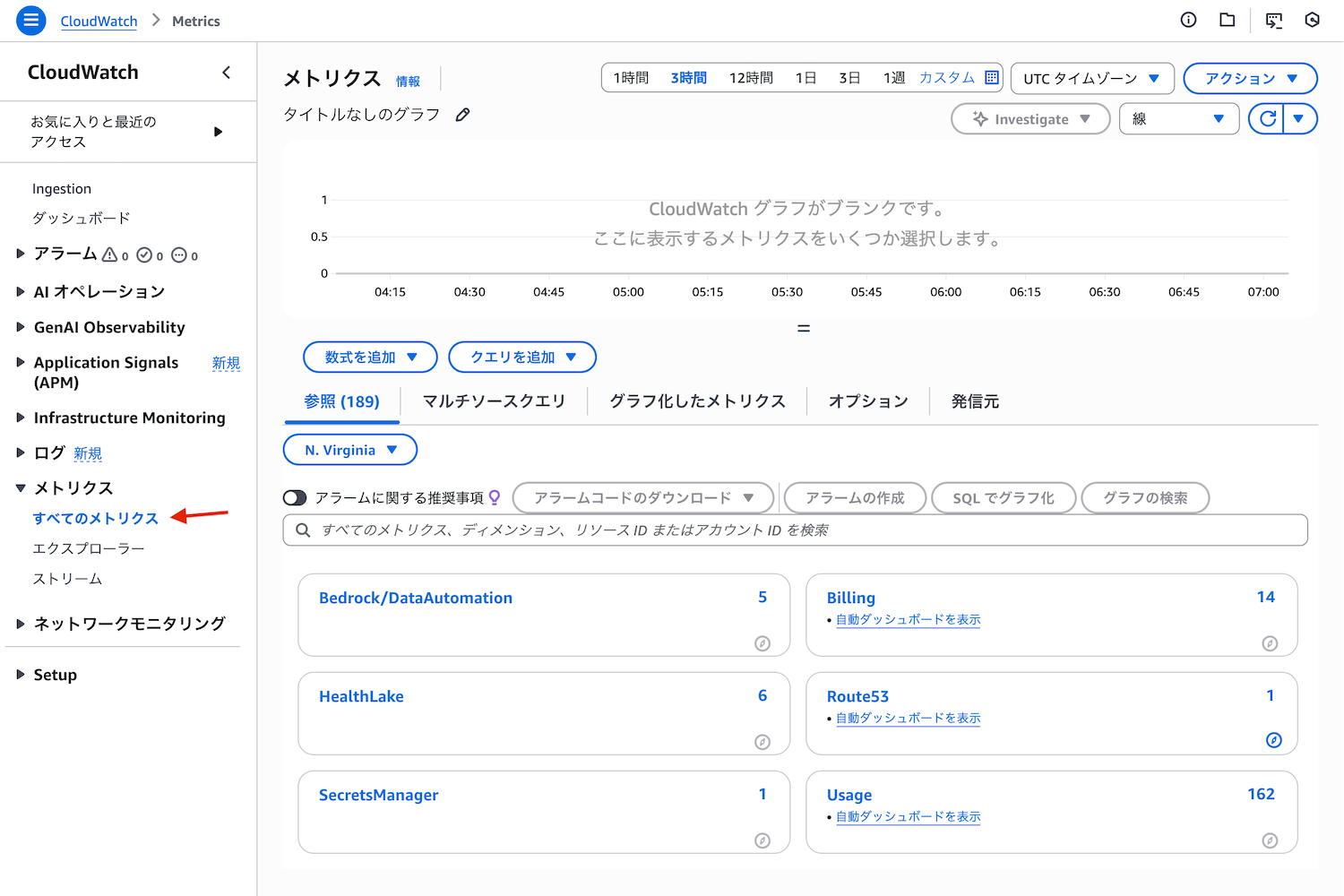This screenshot has width=1344, height=896.
Task: Toggle alarm recommendations switch
Action: point(295,498)
